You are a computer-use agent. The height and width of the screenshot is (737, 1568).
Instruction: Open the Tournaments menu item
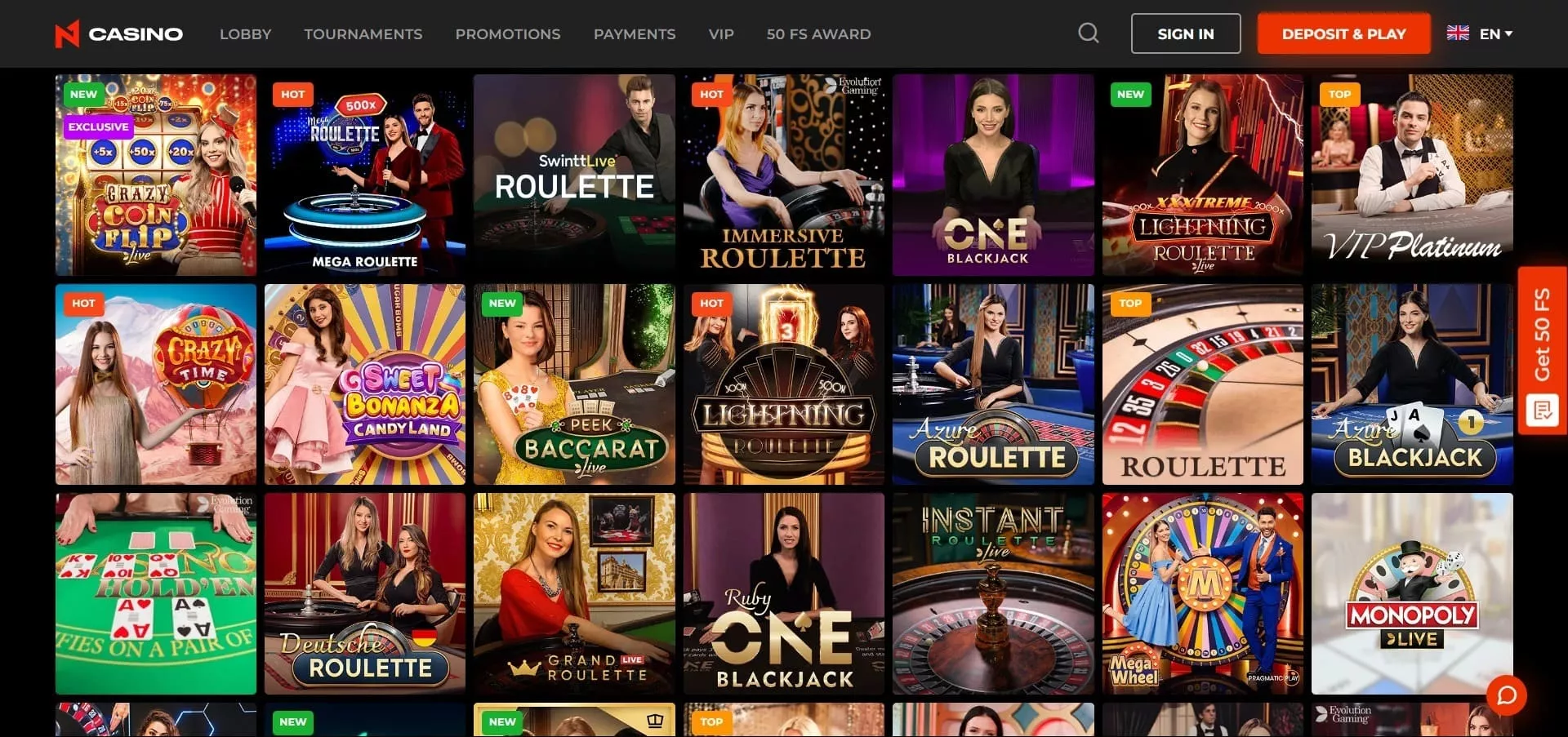tap(363, 34)
